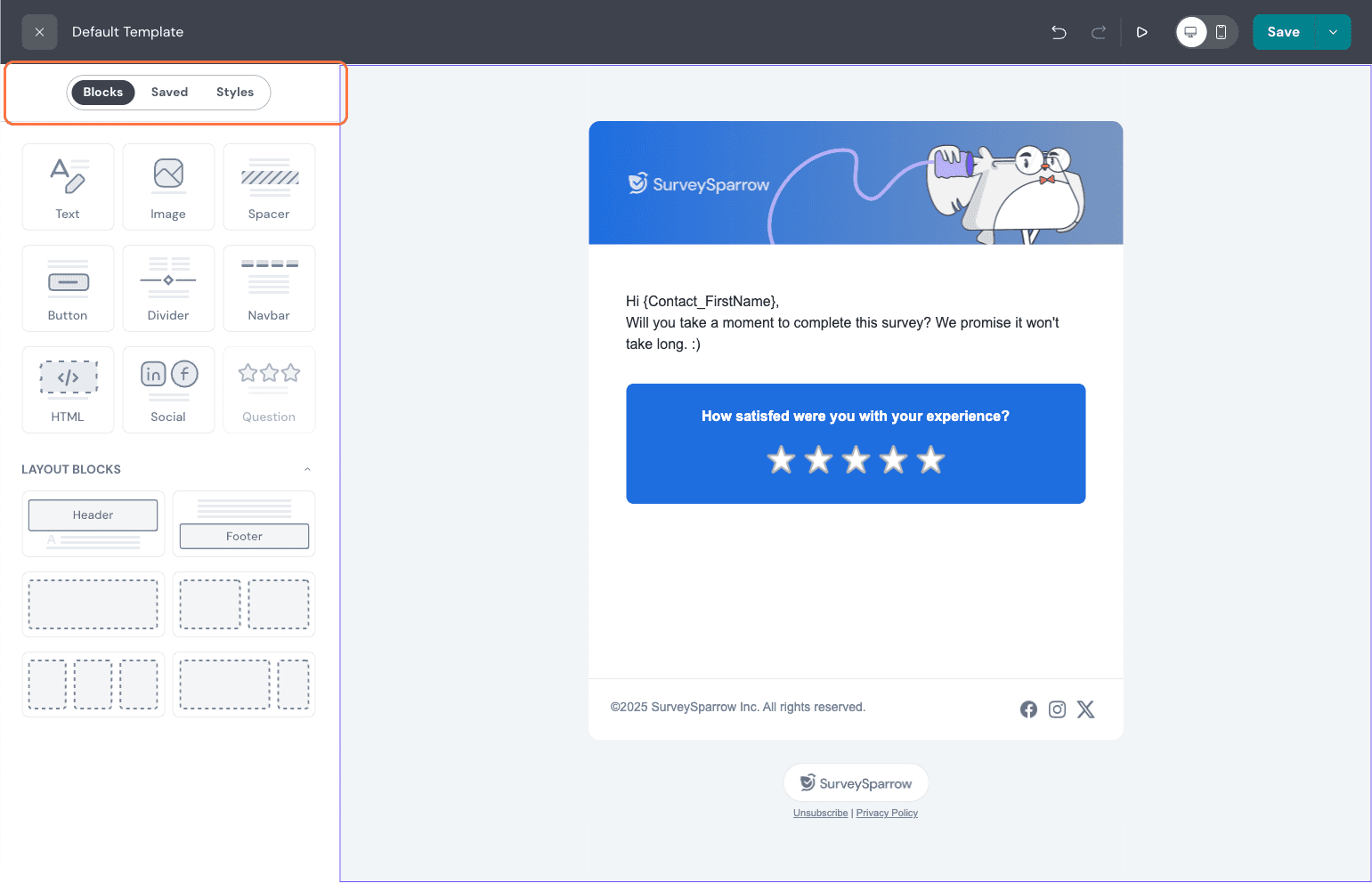This screenshot has height=883, width=1372.
Task: Open the Save dropdown arrow
Action: point(1333,31)
